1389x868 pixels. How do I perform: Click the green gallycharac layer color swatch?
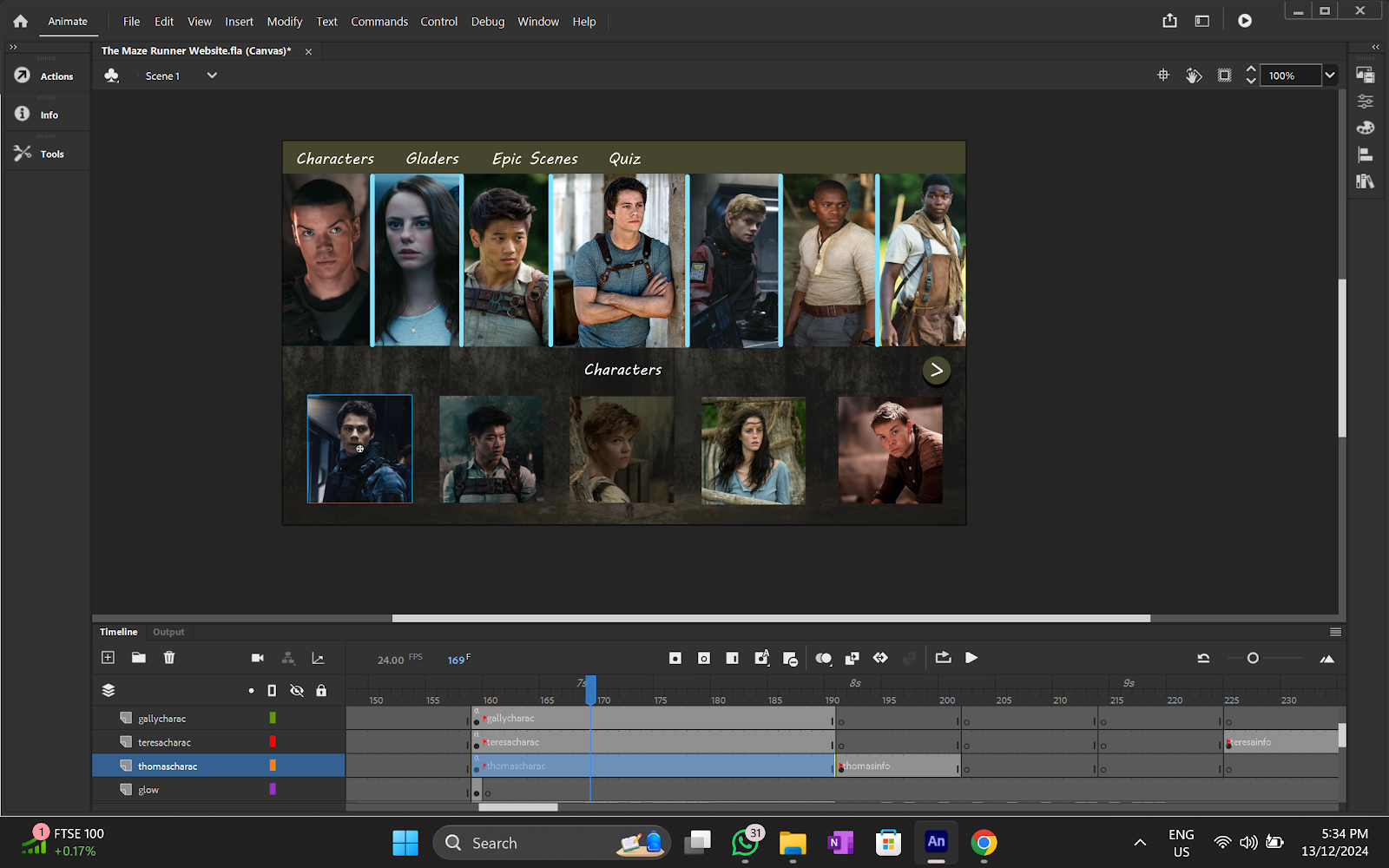click(273, 718)
